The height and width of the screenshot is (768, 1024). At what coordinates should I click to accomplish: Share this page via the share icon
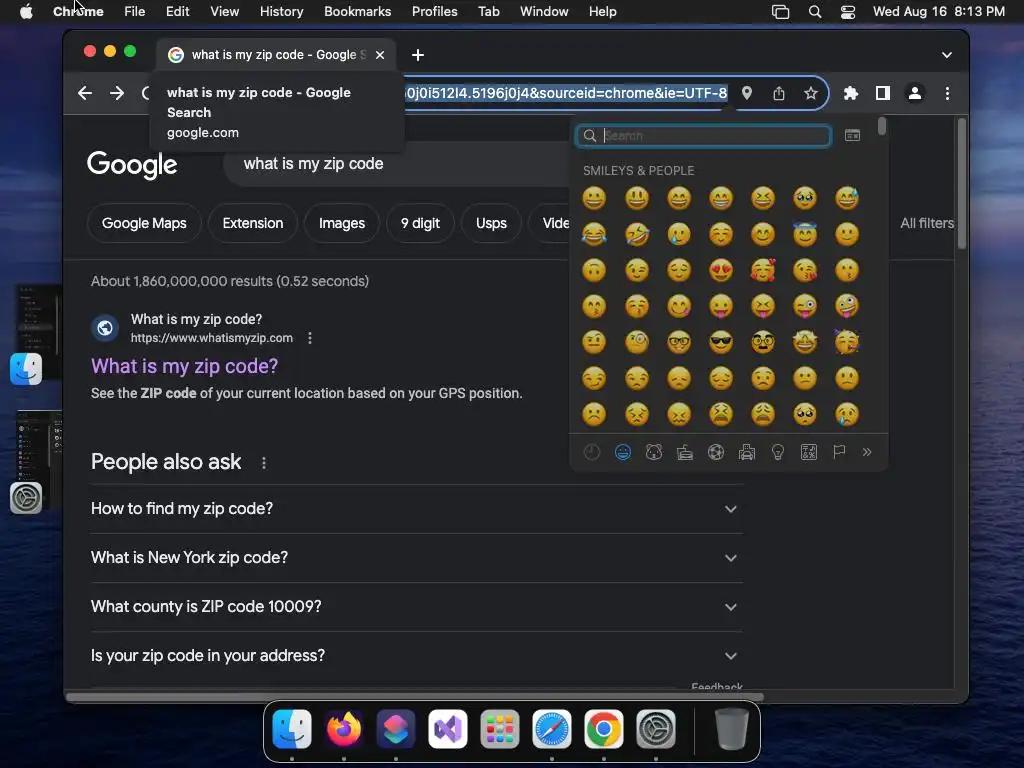pos(778,93)
